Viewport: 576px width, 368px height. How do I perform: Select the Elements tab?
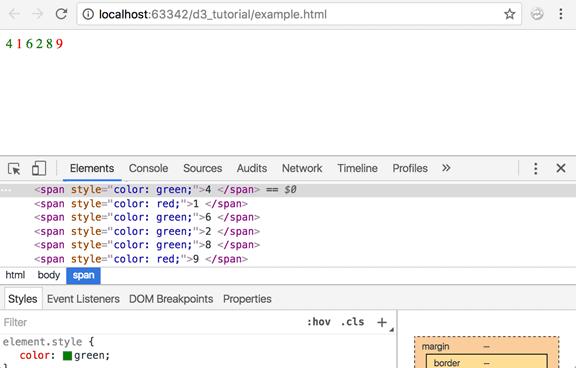(92, 168)
